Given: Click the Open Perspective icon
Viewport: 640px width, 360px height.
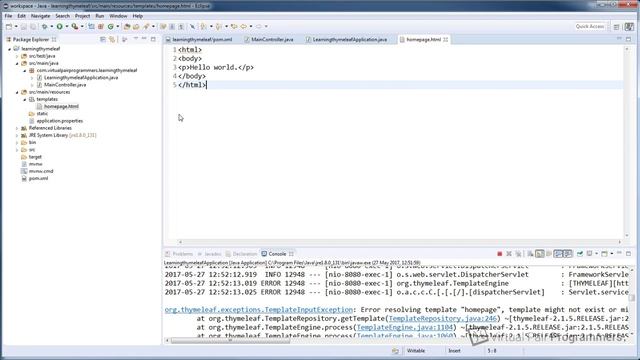Looking at the screenshot, I should [616, 27].
